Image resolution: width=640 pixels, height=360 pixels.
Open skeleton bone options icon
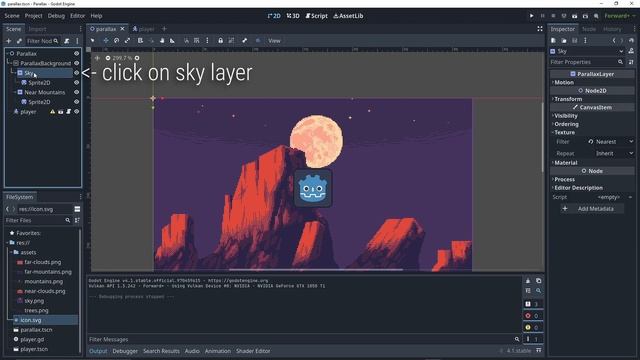click(244, 40)
